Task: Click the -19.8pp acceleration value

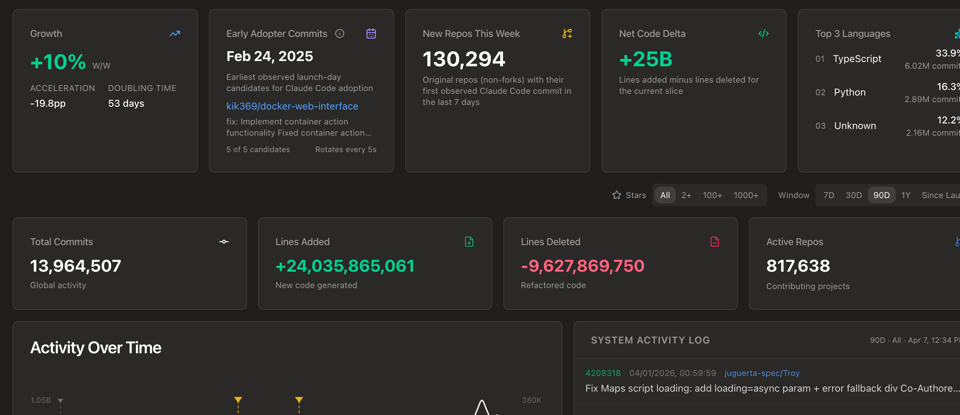Action: point(48,103)
